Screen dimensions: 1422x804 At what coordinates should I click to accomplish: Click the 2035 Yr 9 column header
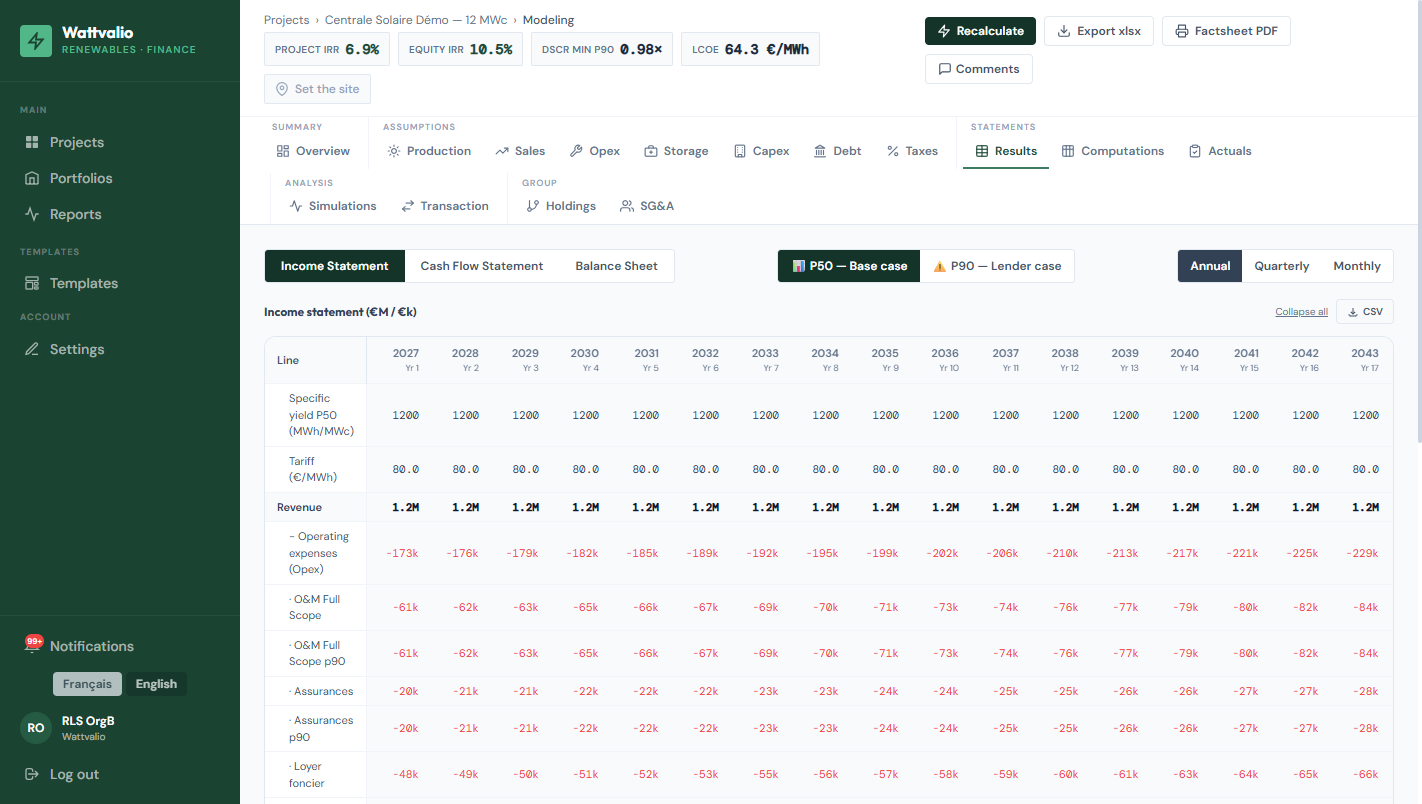[885, 360]
